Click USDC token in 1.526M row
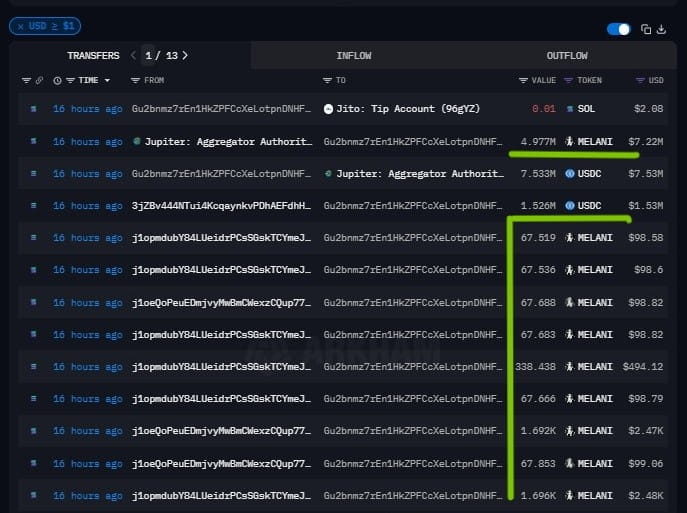This screenshot has height=513, width=687. [x=589, y=206]
